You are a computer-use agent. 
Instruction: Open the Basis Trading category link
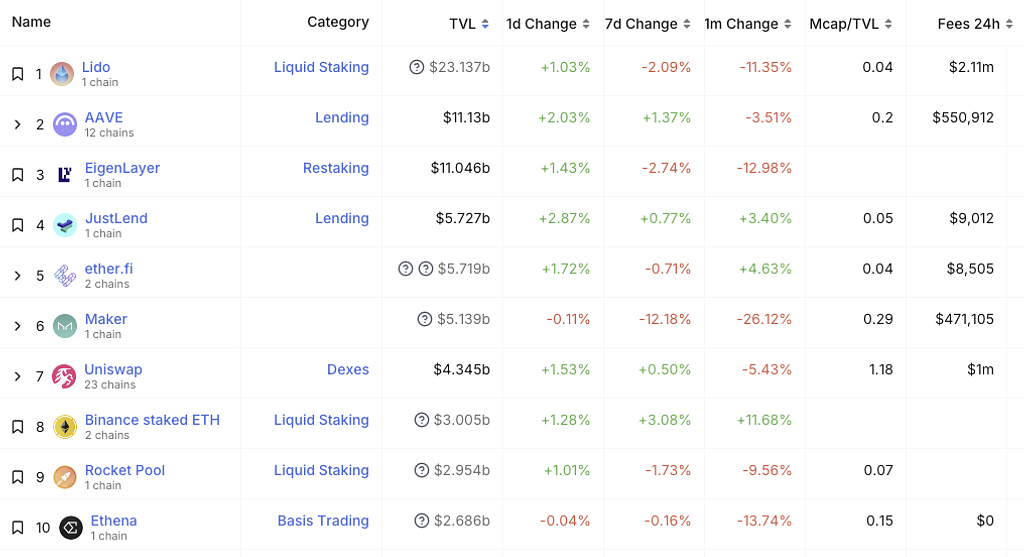coord(323,521)
